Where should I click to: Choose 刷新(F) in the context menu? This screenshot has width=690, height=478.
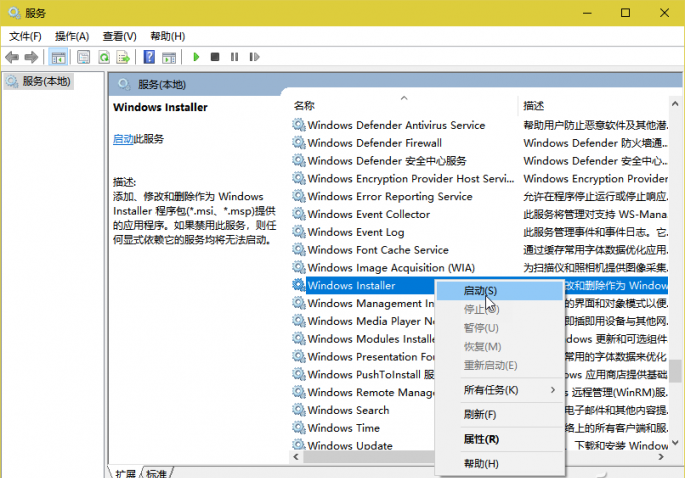[x=499, y=415]
